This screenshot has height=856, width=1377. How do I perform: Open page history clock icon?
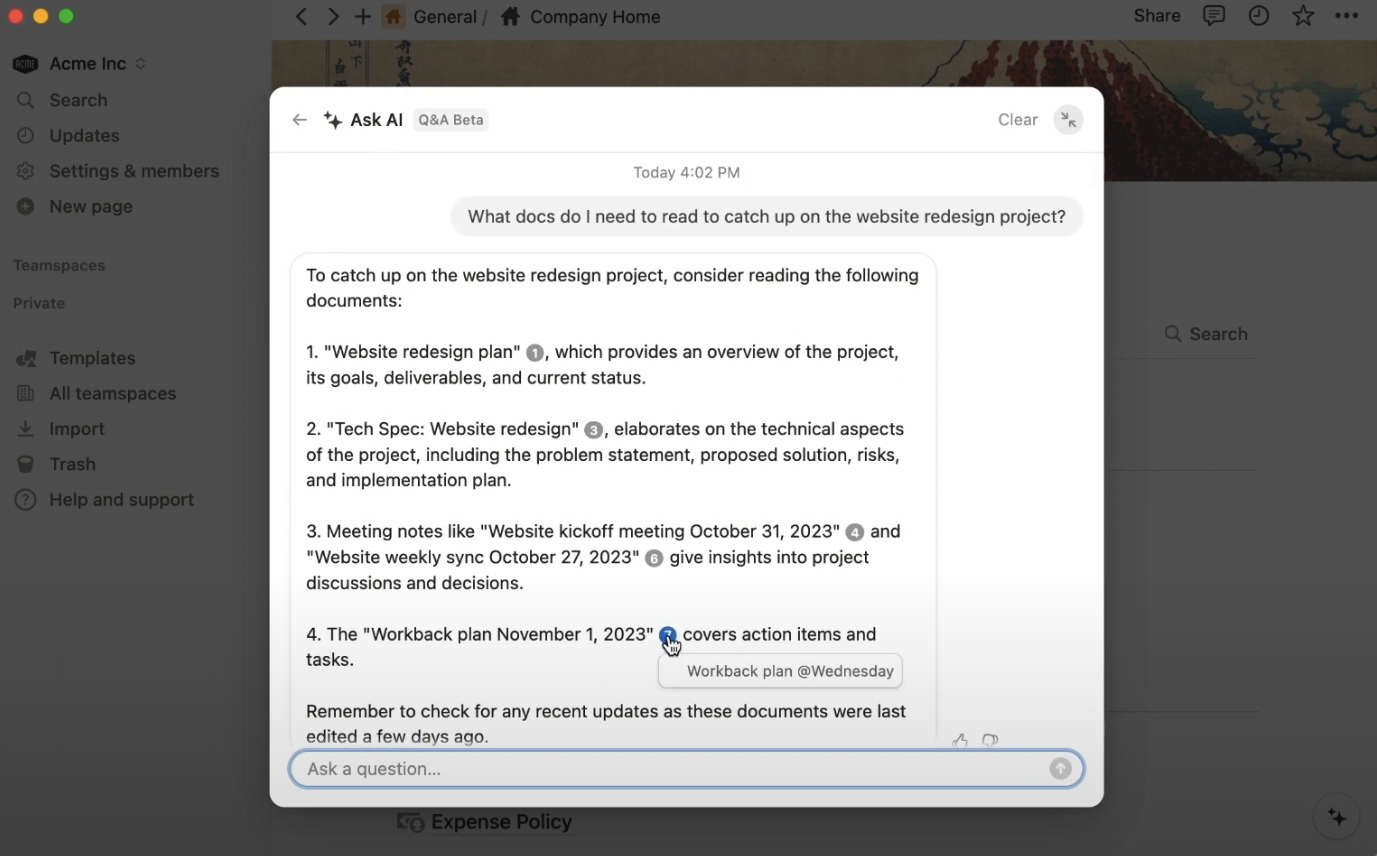[1258, 16]
